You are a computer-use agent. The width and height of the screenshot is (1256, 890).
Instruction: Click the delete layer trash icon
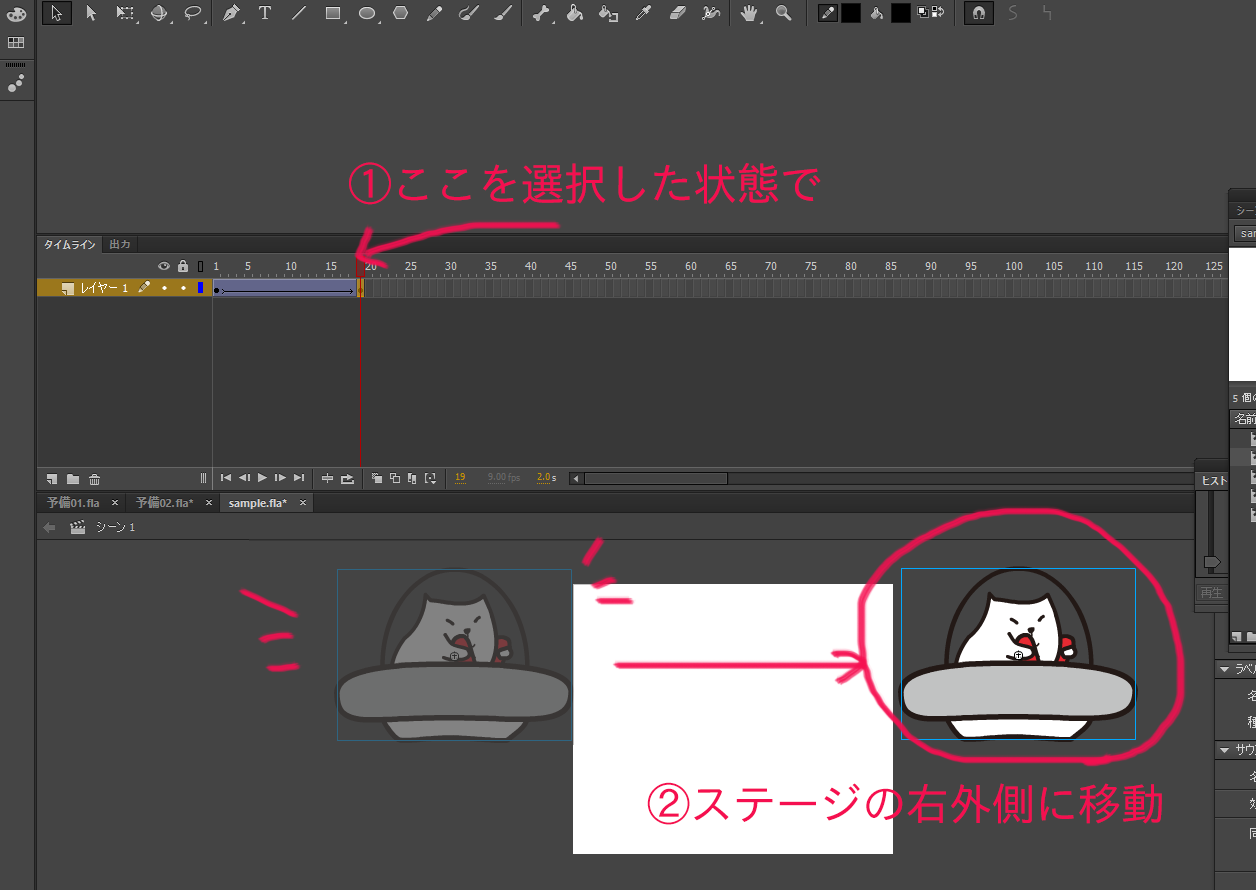[x=94, y=479]
